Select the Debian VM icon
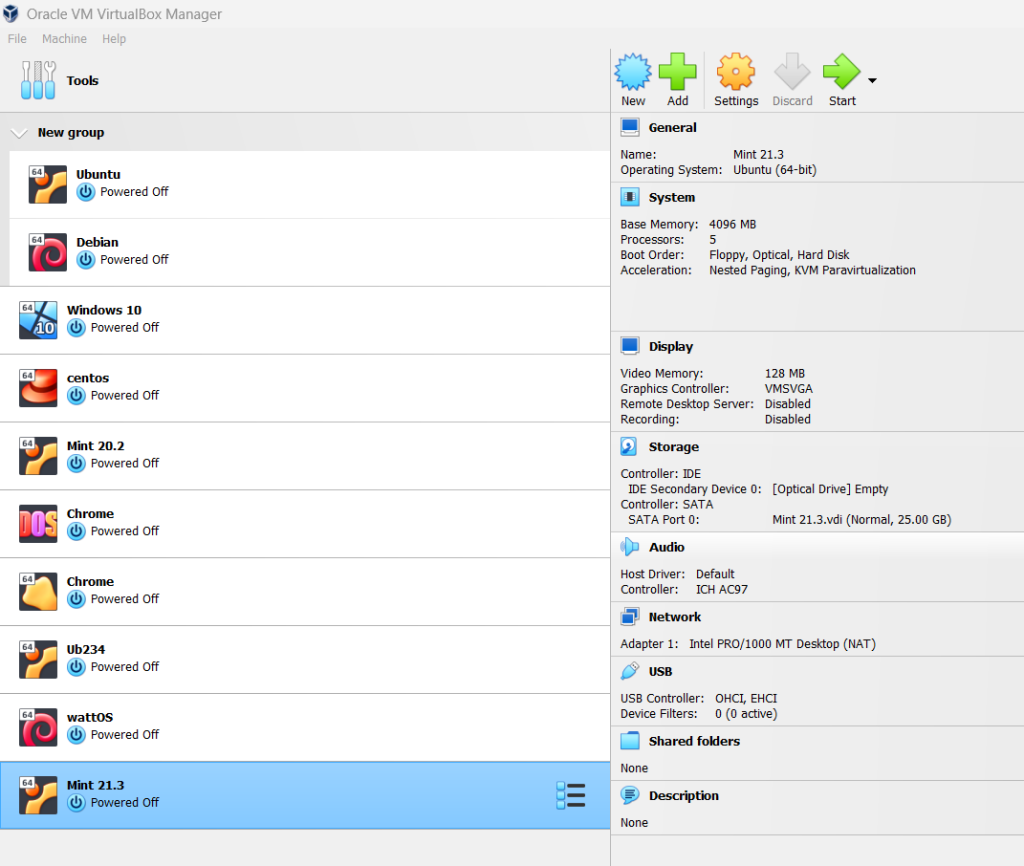The image size is (1024, 866). [47, 252]
